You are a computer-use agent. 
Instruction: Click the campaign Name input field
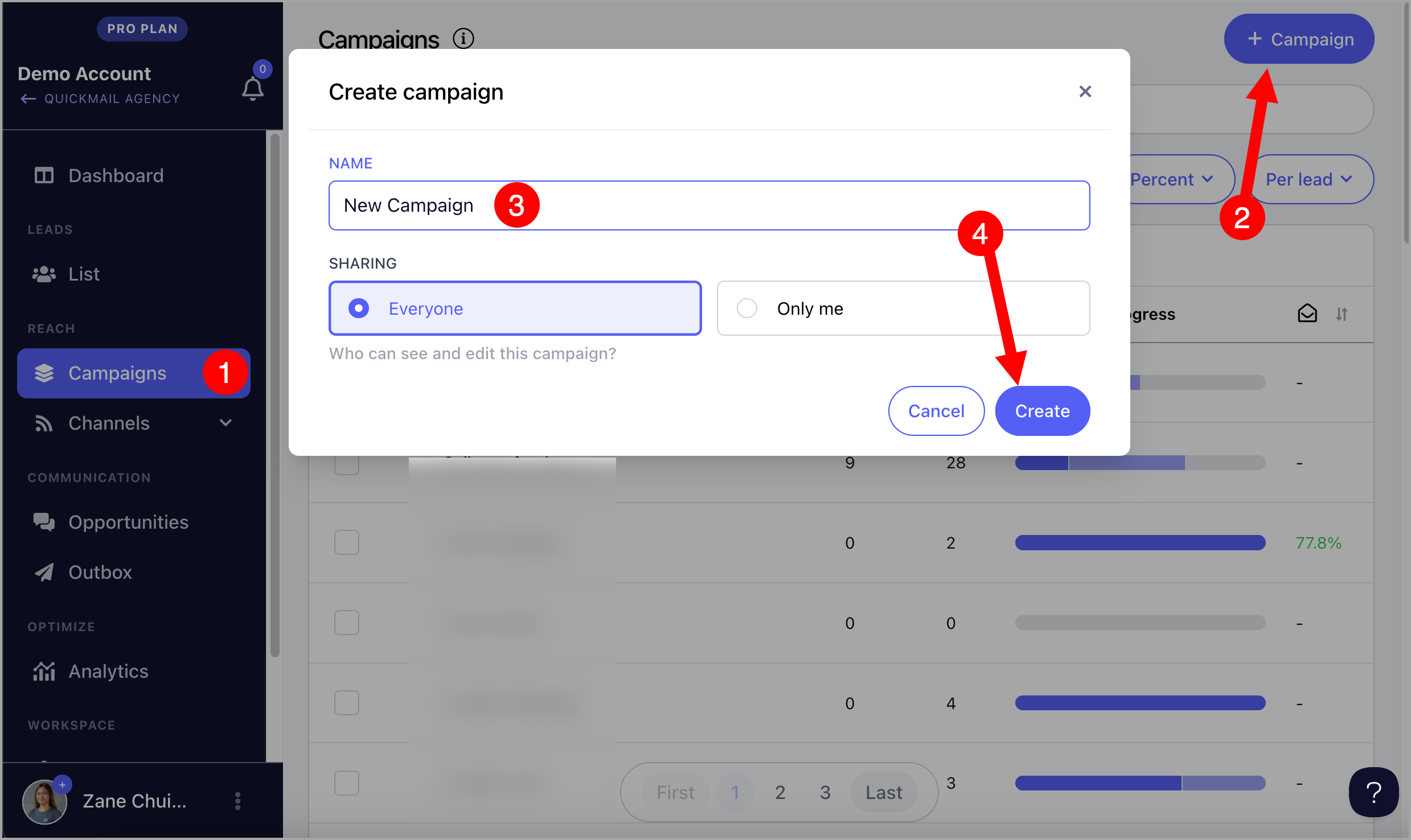[x=709, y=205]
